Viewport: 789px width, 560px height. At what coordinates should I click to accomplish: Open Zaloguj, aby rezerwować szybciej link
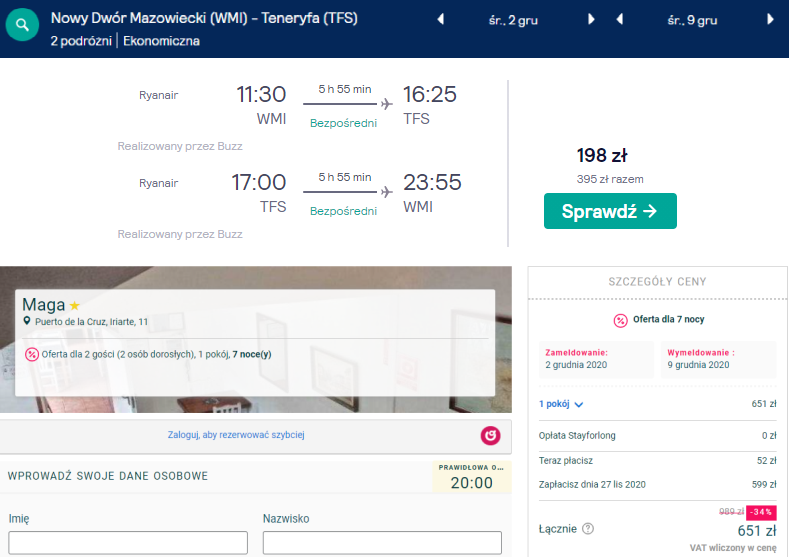pyautogui.click(x=236, y=435)
